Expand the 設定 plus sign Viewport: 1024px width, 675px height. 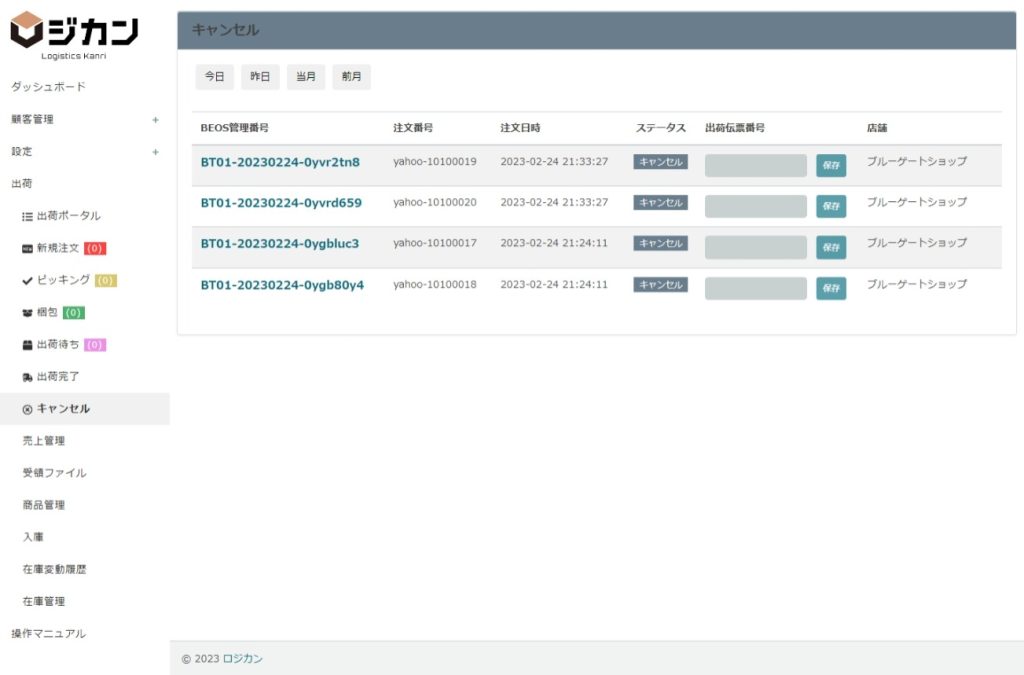click(x=155, y=152)
